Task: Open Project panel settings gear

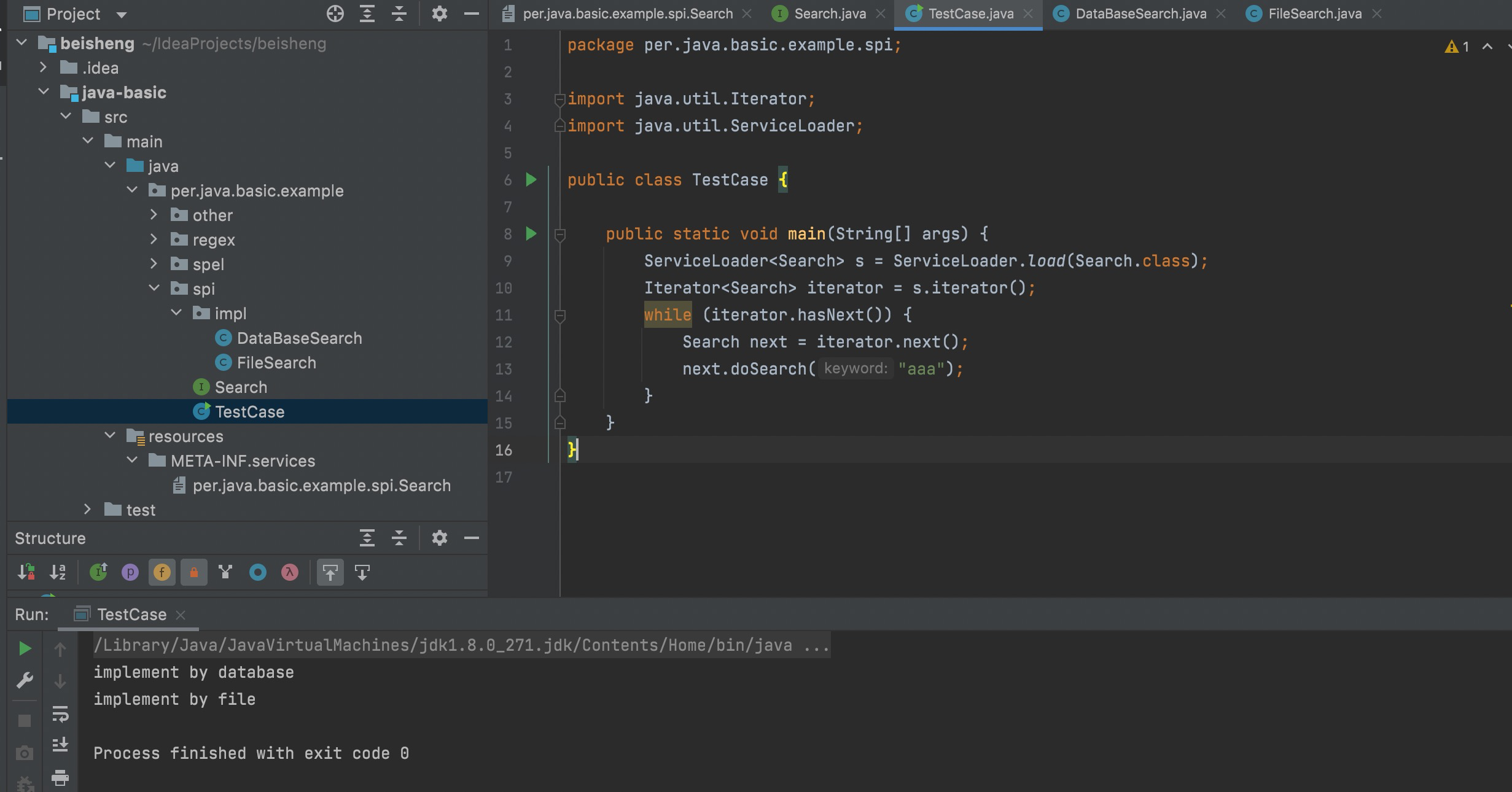Action: [x=439, y=14]
